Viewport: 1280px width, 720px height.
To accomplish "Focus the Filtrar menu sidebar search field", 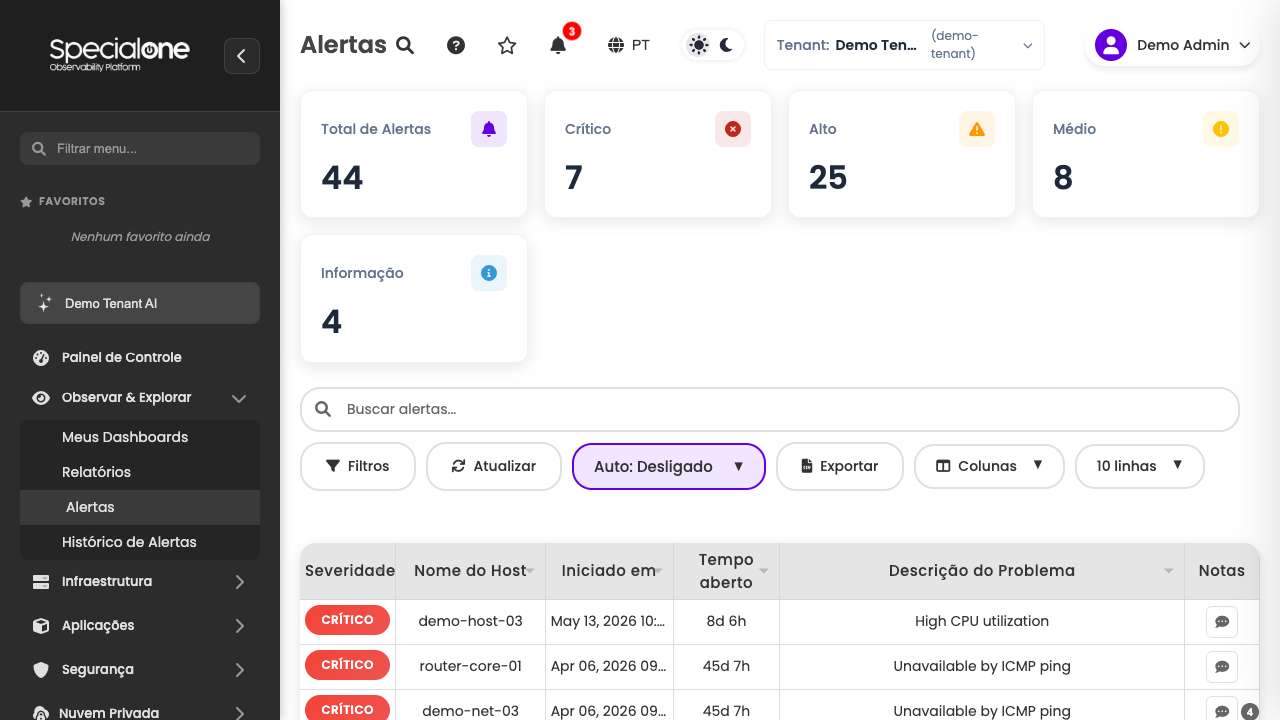I will point(140,148).
